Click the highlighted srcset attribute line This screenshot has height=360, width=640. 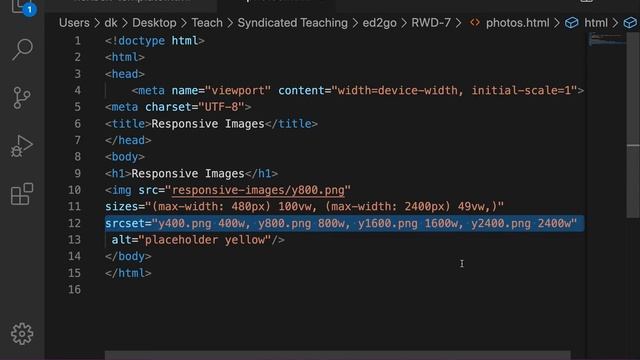click(x=344, y=223)
